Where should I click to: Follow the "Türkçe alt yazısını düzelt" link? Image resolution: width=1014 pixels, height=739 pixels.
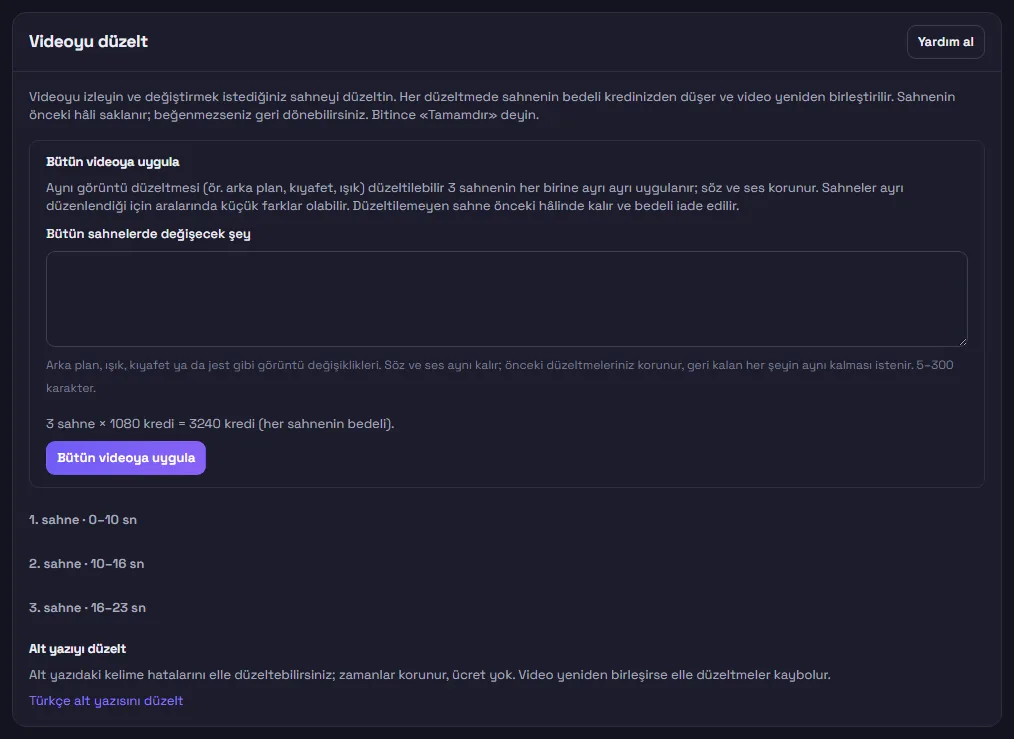pyautogui.click(x=106, y=701)
